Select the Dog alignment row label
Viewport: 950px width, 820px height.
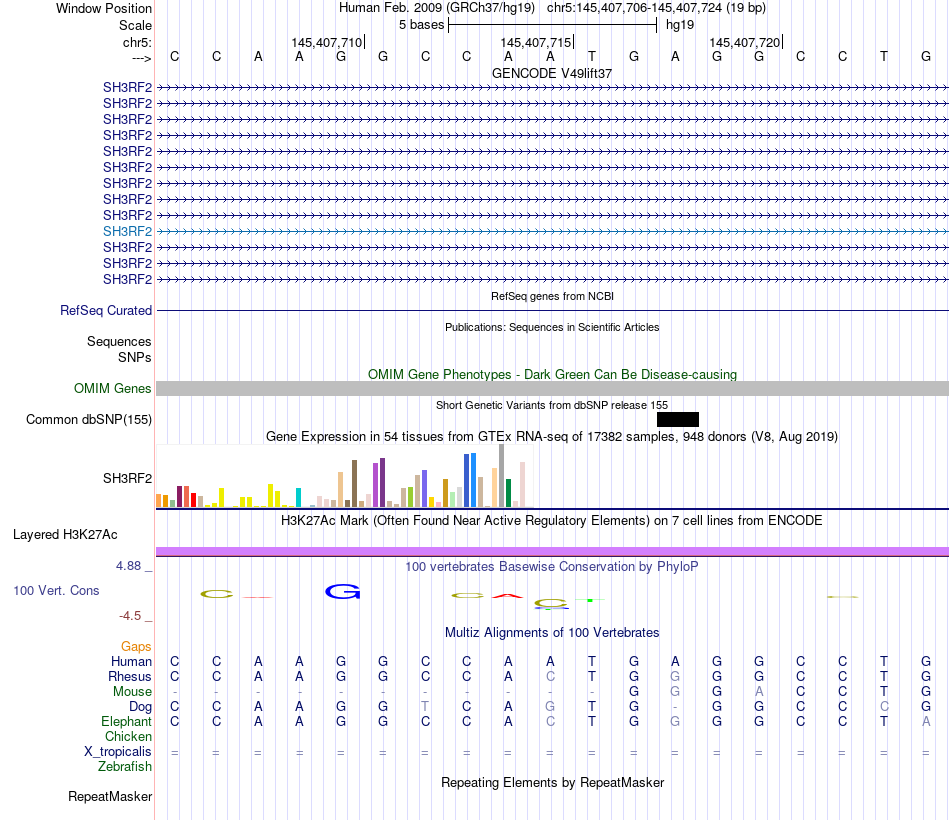tap(140, 707)
